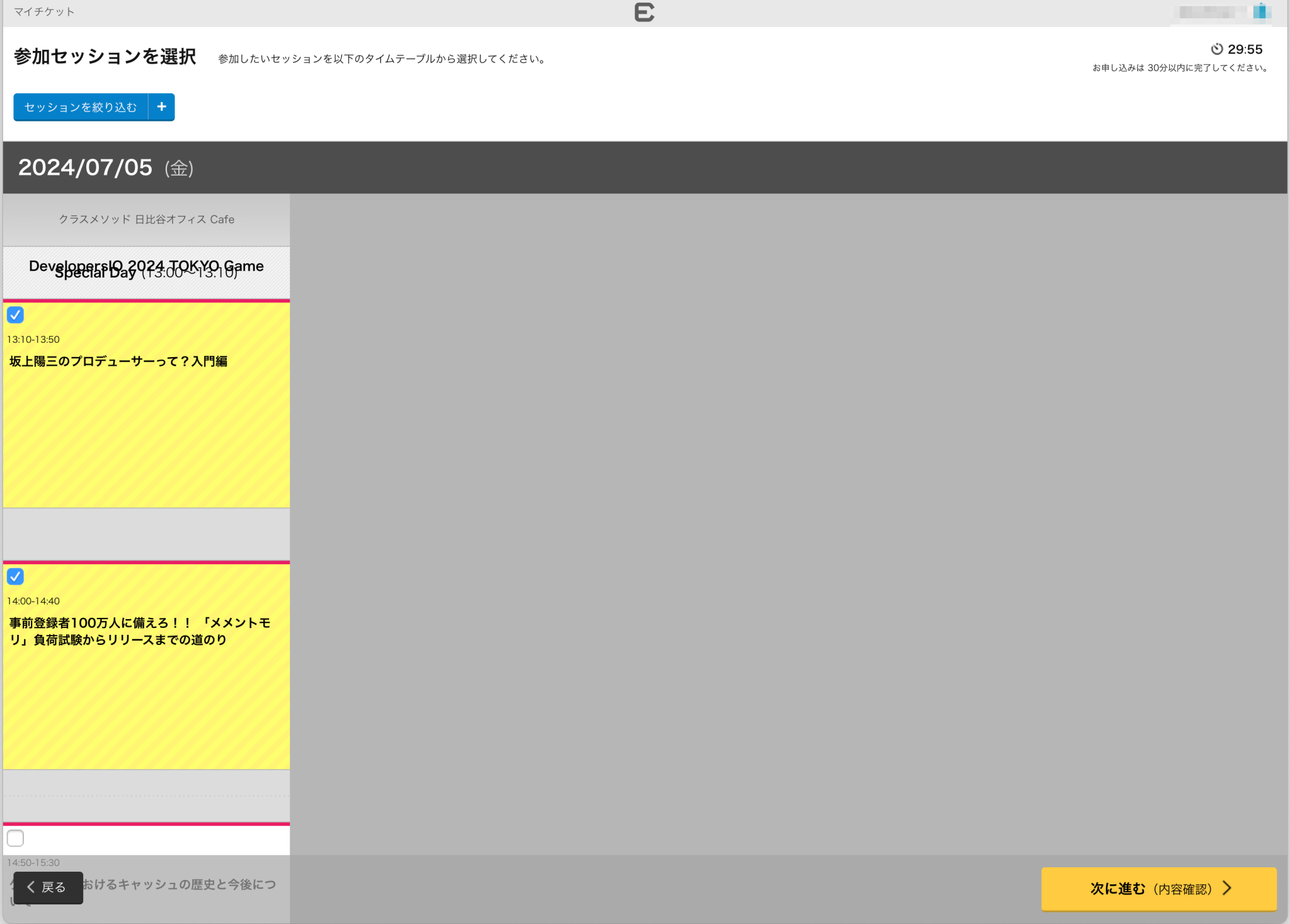Click the 次に進む（内容確認）button
1290x924 pixels.
[1159, 888]
